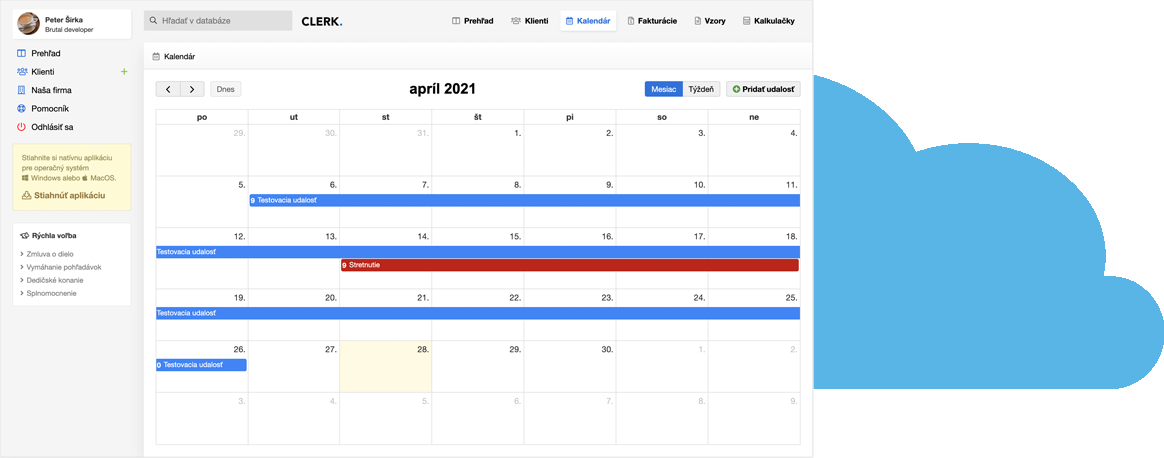Click the green plus icon beside Klienti
The width and height of the screenshot is (1164, 458).
click(124, 72)
